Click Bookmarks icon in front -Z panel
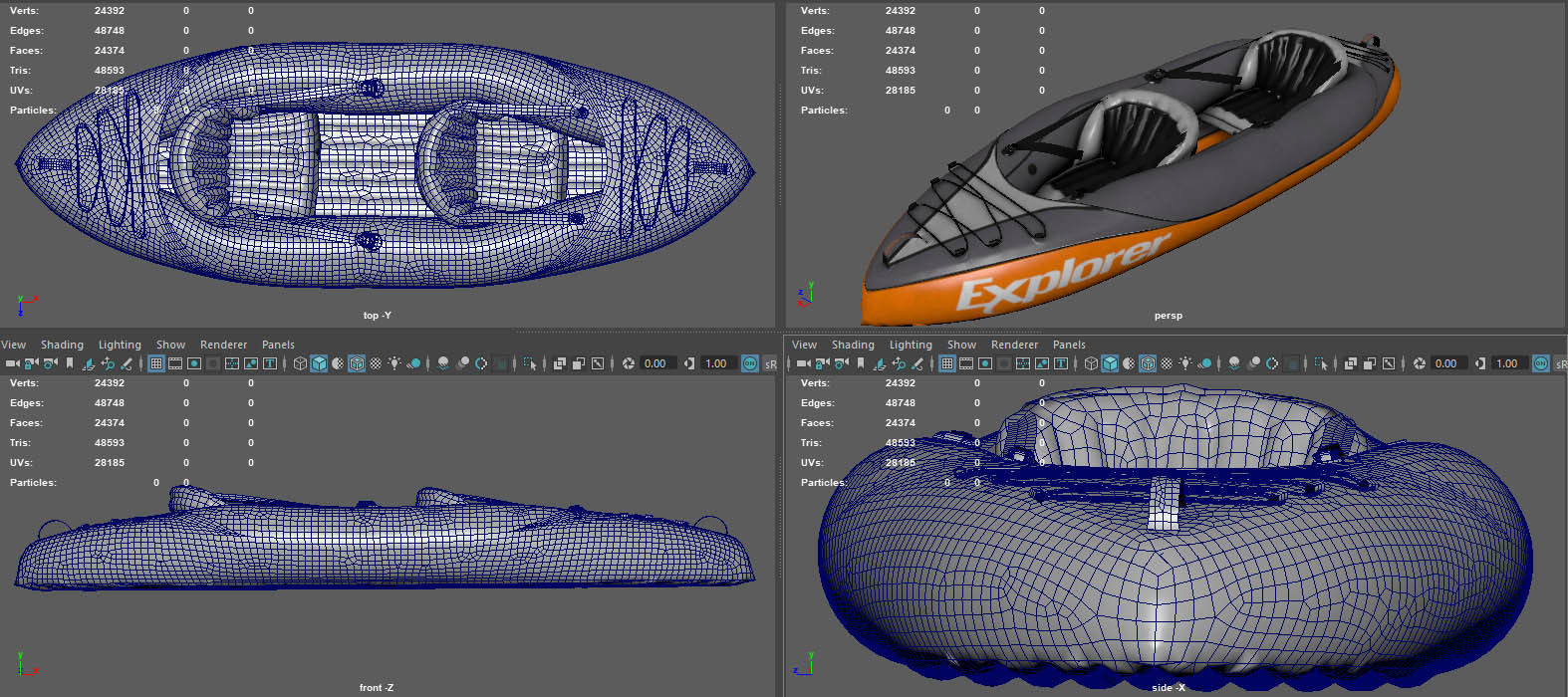The image size is (1568, 697). [x=69, y=363]
